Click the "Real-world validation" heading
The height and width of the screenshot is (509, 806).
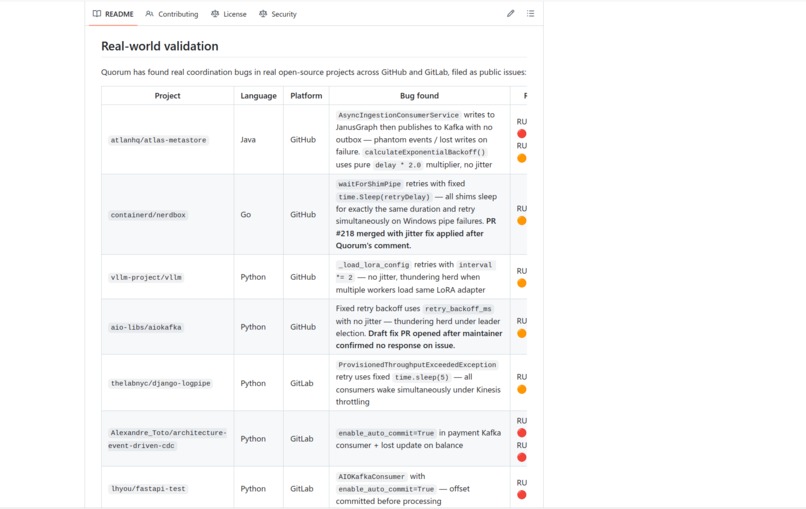[160, 46]
